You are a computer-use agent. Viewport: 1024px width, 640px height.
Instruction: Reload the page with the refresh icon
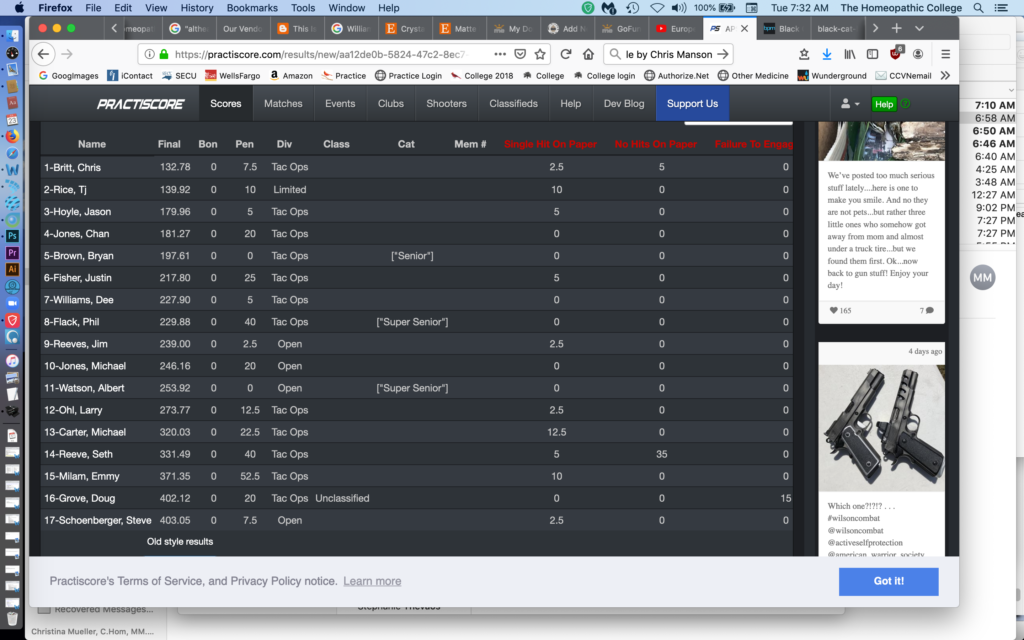tap(566, 54)
